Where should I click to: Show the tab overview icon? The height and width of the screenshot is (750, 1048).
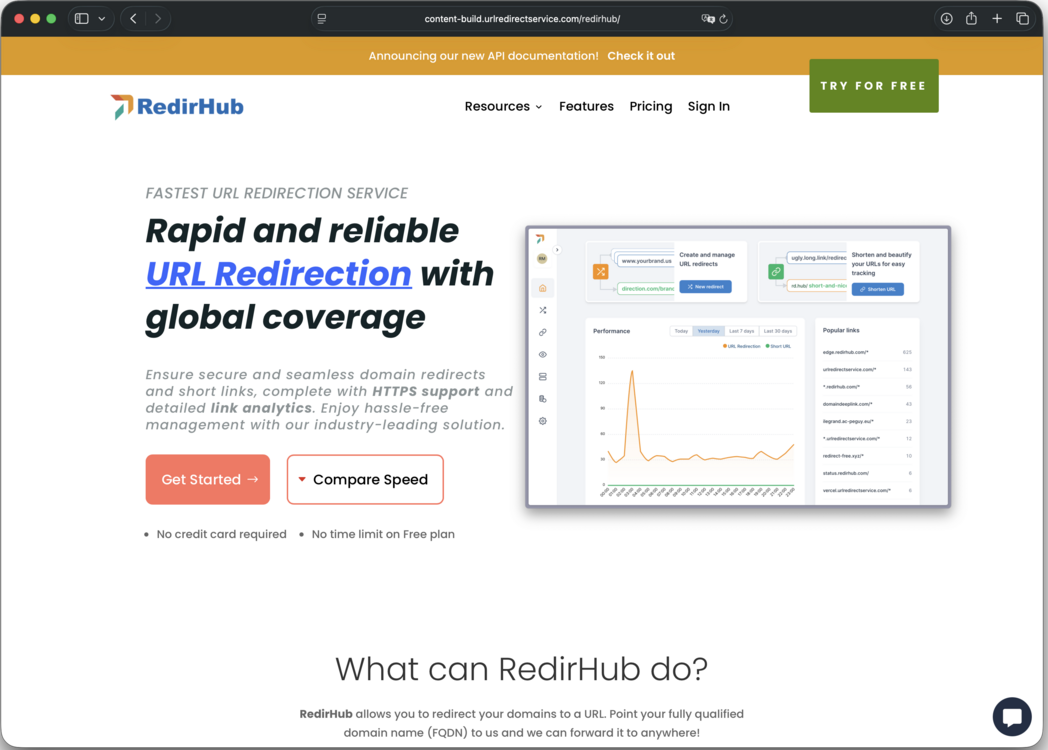[1022, 19]
